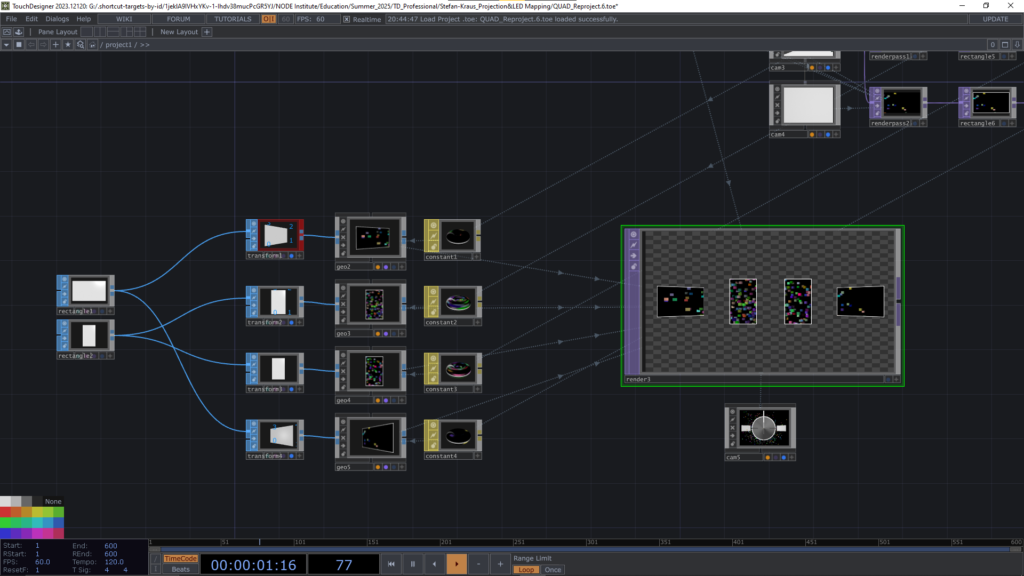
Task: Expand the cam5 node plus toggle
Action: point(792,457)
